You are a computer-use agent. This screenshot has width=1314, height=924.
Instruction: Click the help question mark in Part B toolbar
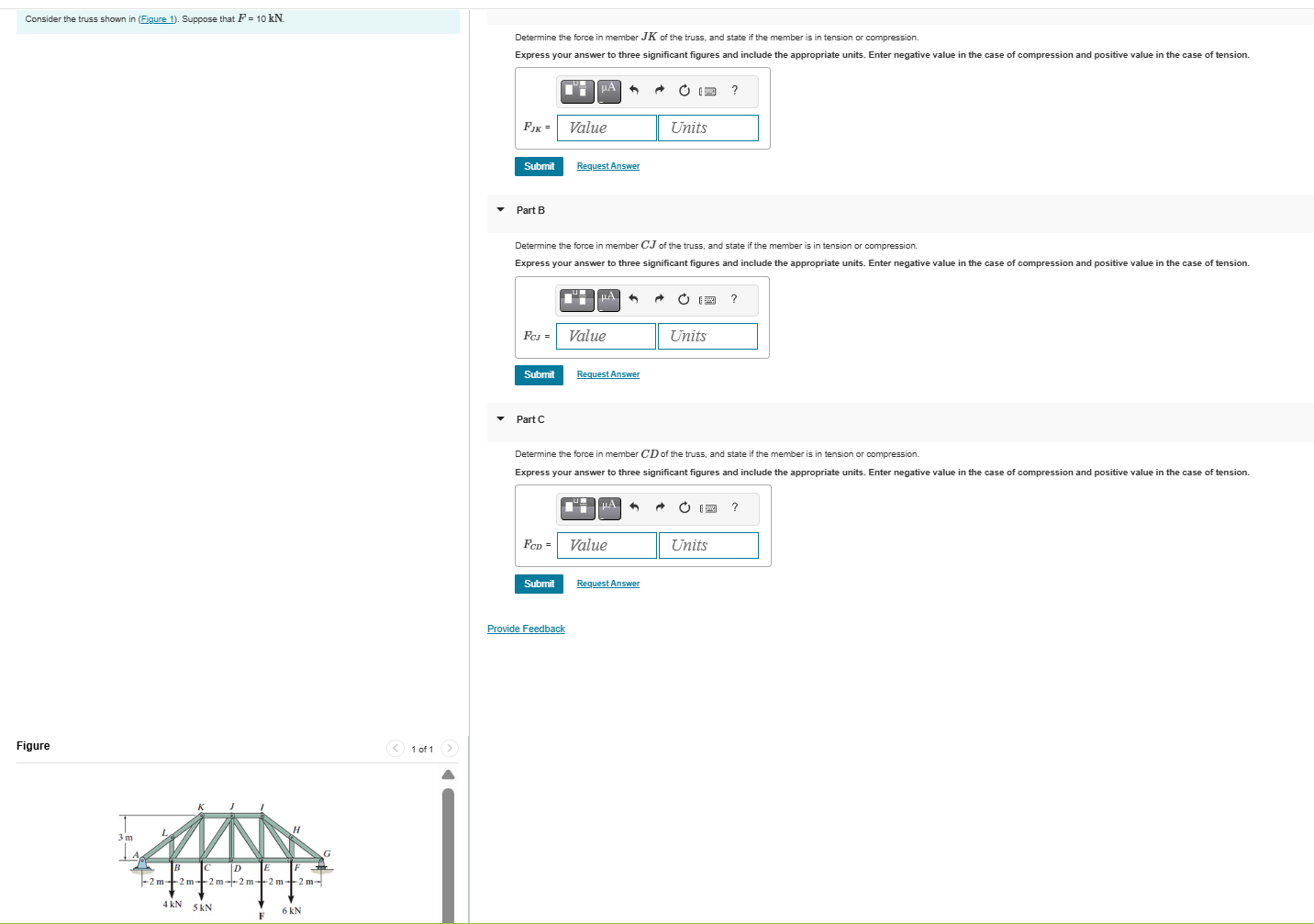click(734, 299)
